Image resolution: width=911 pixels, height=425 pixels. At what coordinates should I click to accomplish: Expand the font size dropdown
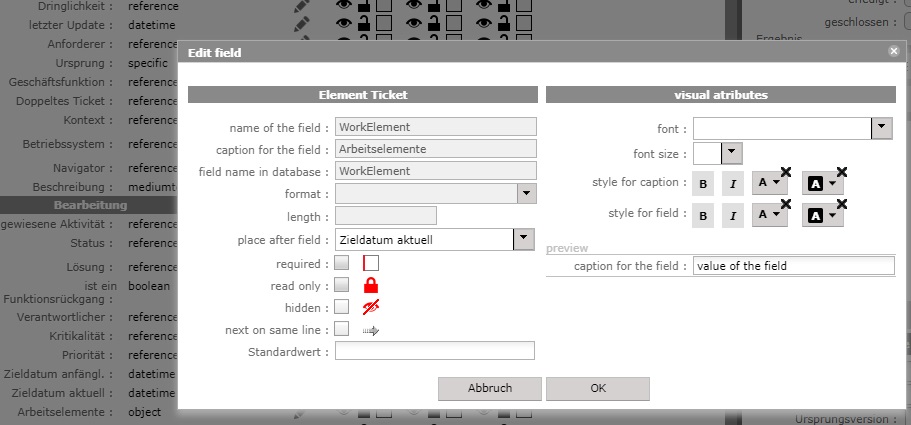coord(732,153)
